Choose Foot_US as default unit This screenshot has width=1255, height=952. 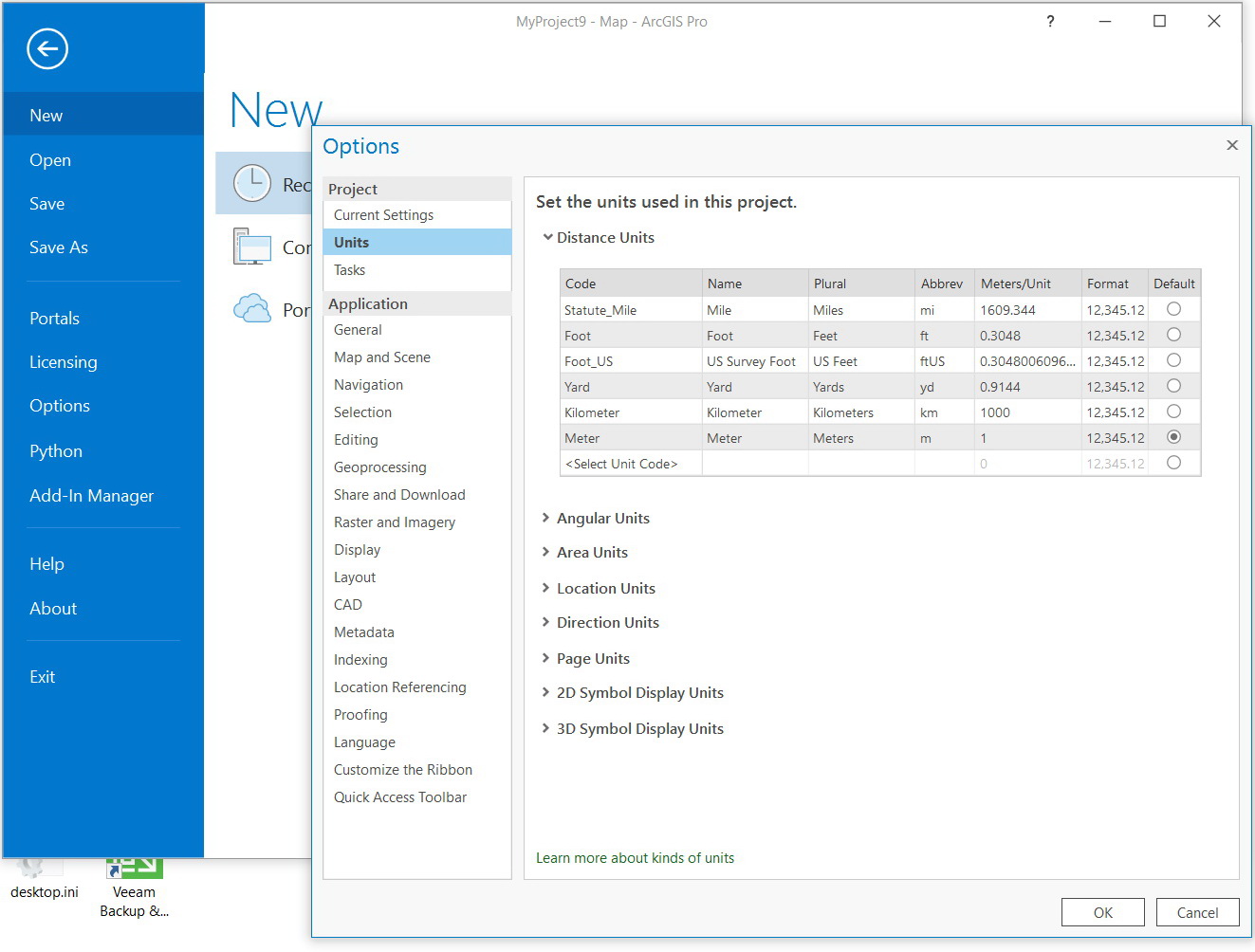click(1173, 360)
